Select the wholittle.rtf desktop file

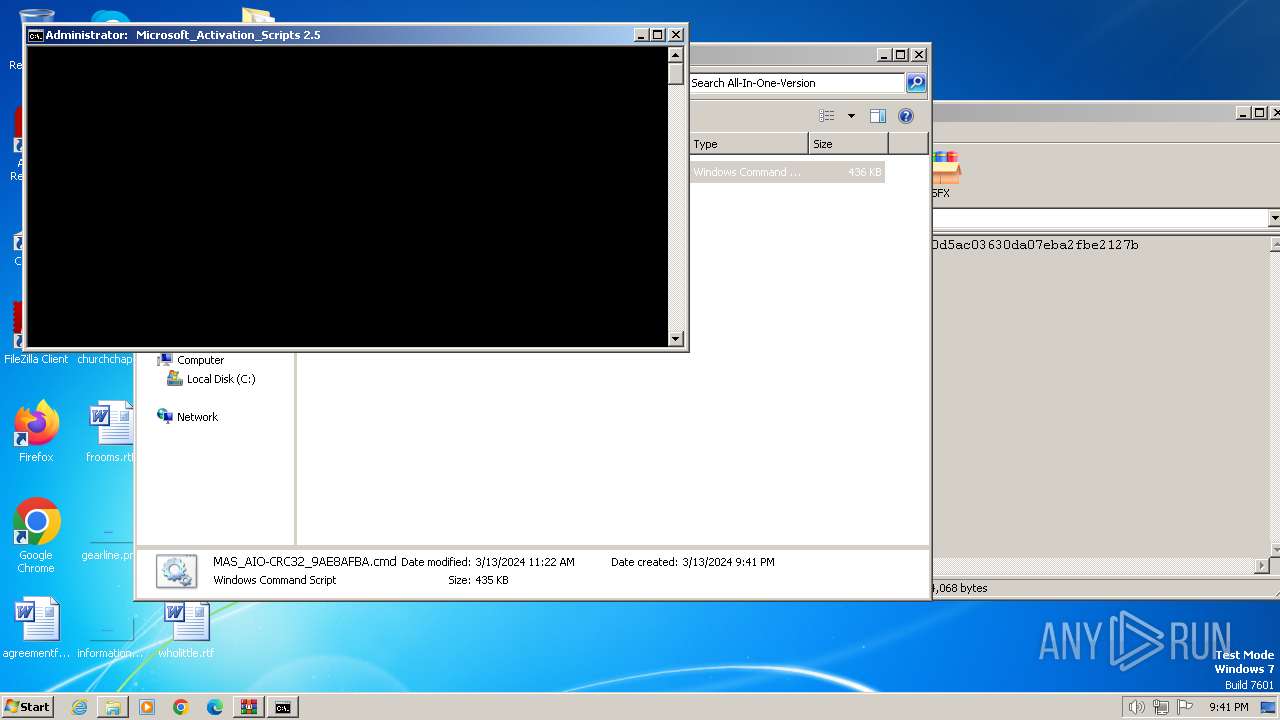point(186,628)
